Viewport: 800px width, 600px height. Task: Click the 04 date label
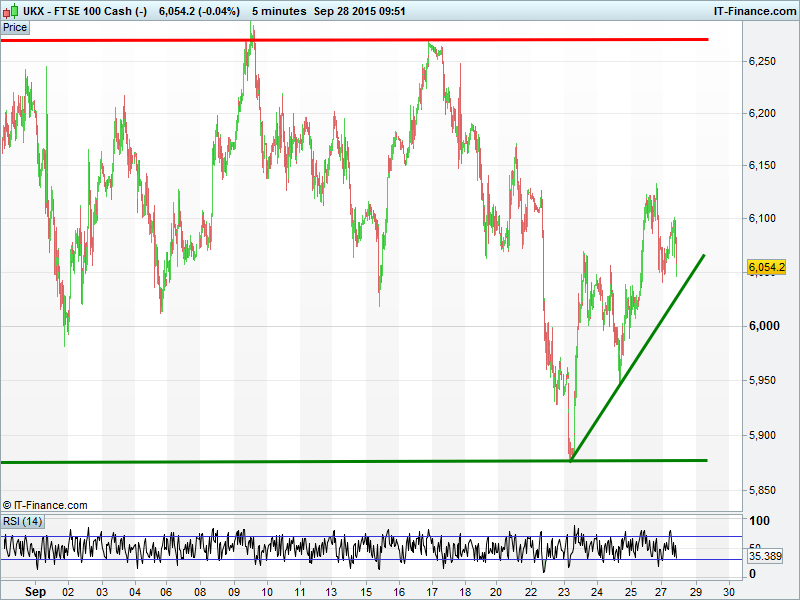(x=135, y=592)
